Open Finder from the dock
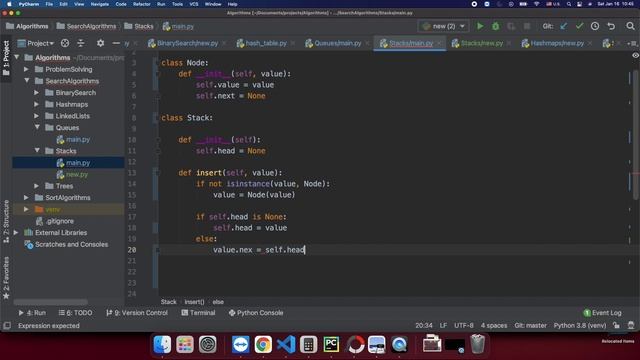 [162, 344]
